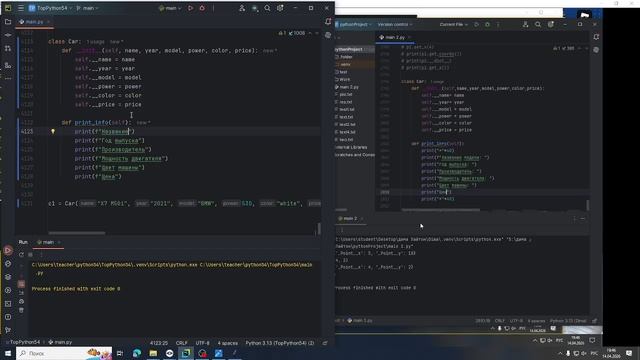
Task: Open Notifications bell in left IDE
Action: (x=328, y=22)
